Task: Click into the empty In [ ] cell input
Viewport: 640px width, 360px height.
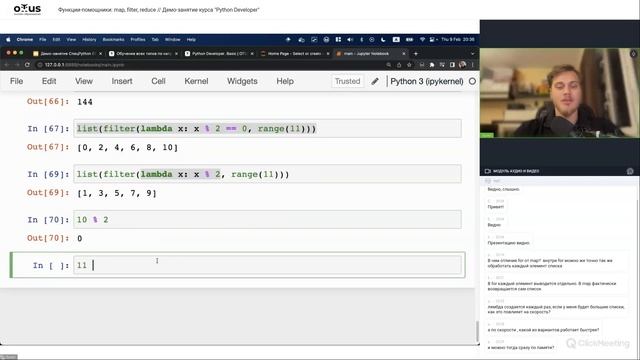Action: coord(267,265)
